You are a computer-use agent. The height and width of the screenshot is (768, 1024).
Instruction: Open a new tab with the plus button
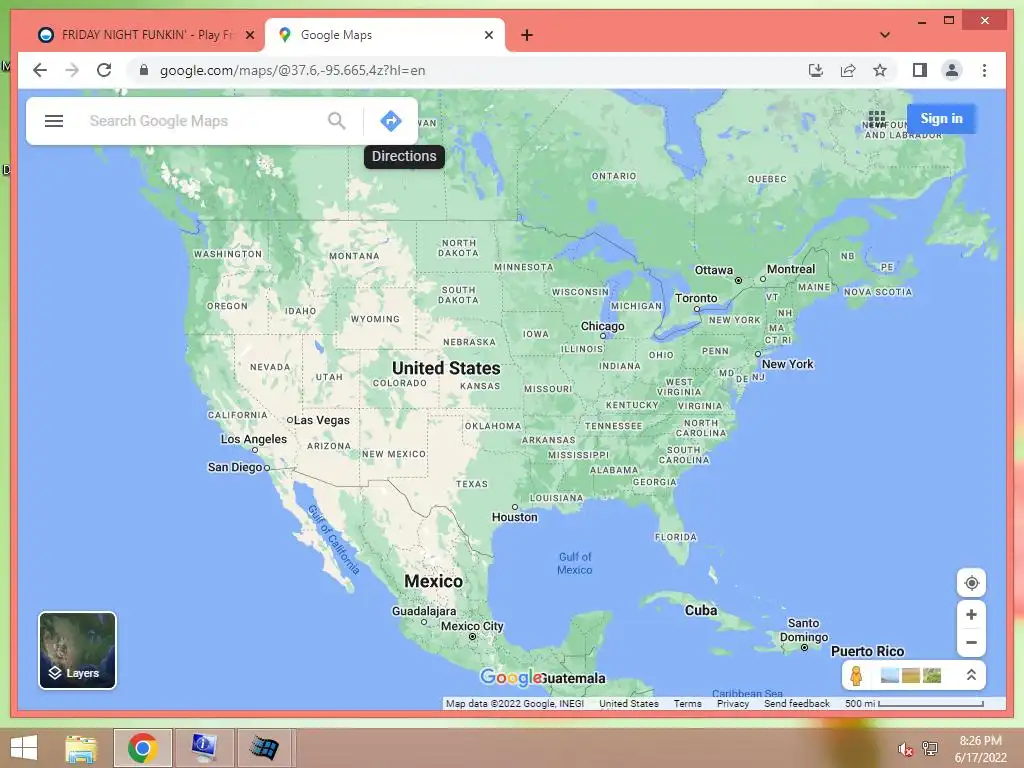point(526,35)
